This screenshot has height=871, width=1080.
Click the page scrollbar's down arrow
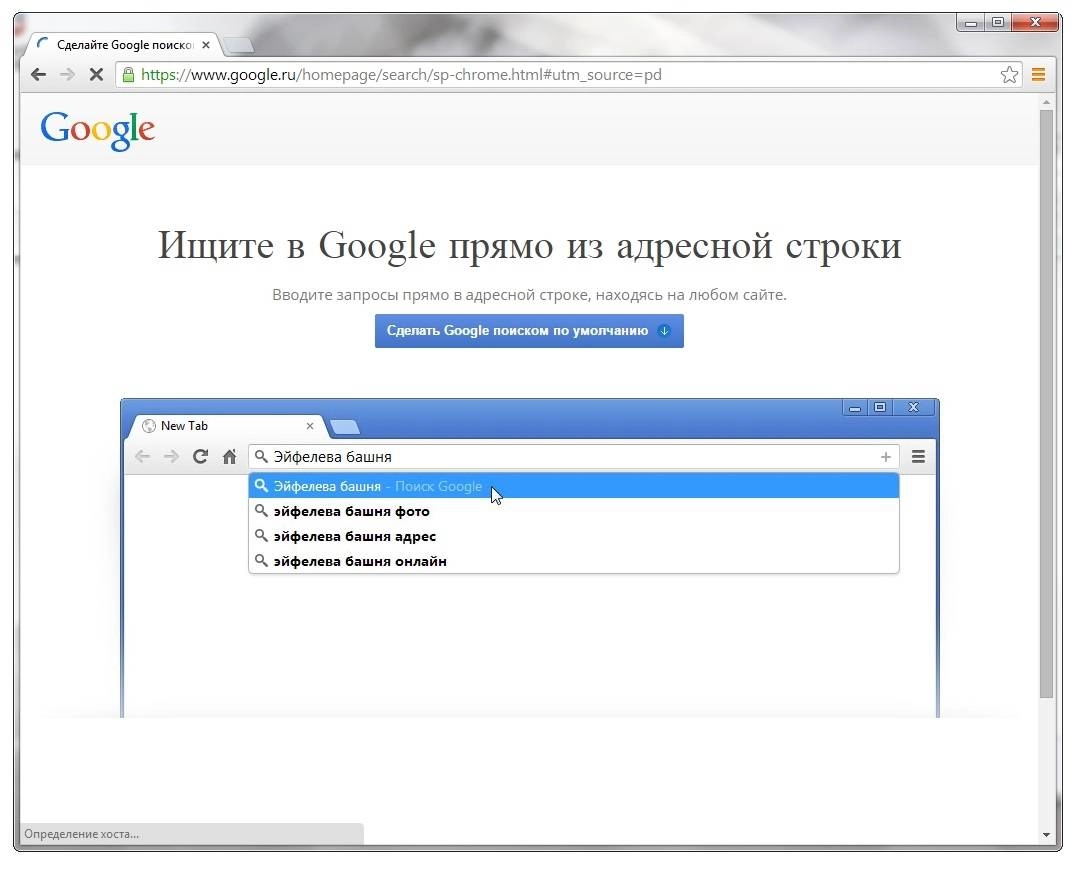[1046, 835]
